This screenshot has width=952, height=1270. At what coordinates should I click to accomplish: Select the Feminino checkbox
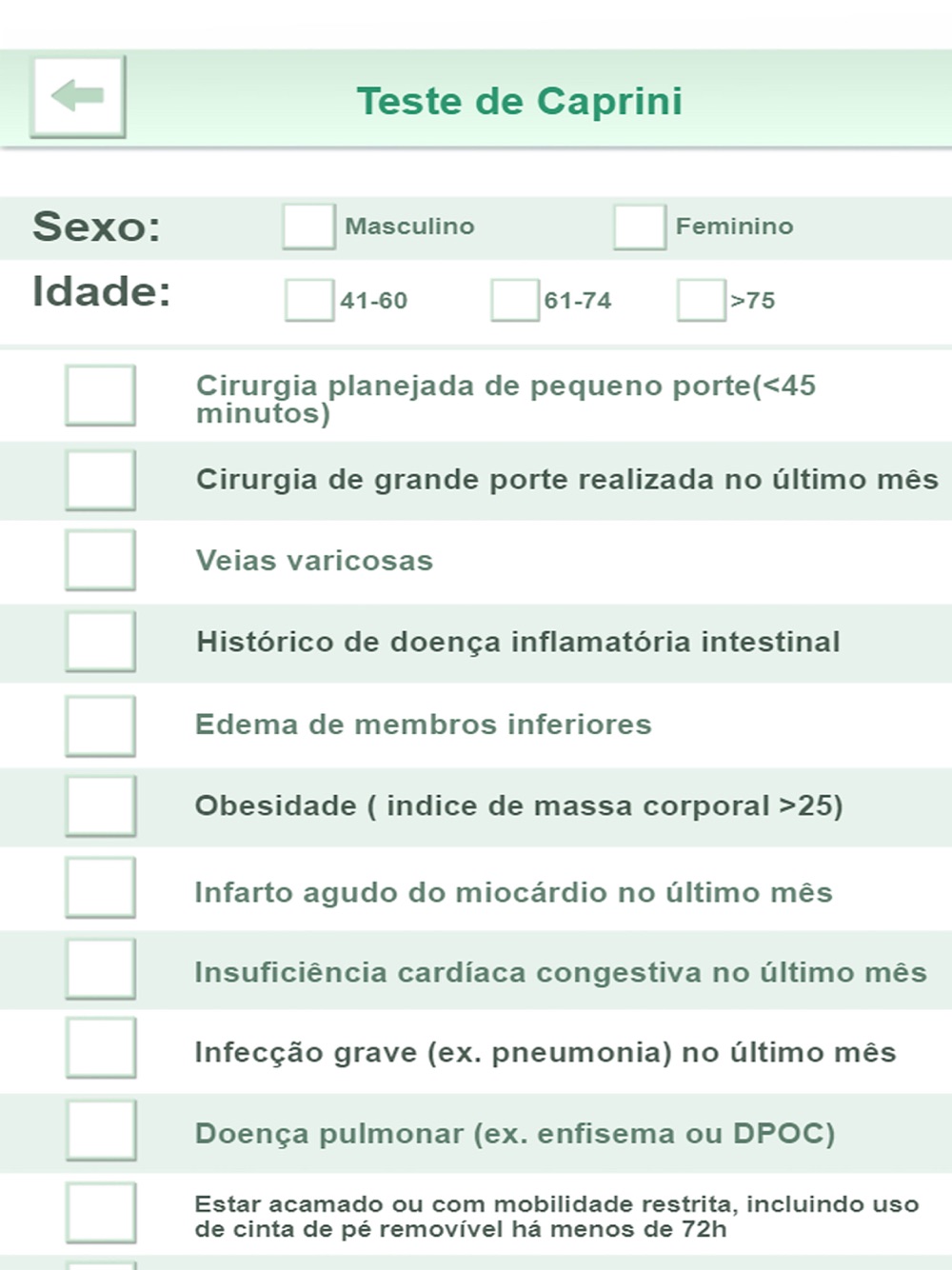639,227
